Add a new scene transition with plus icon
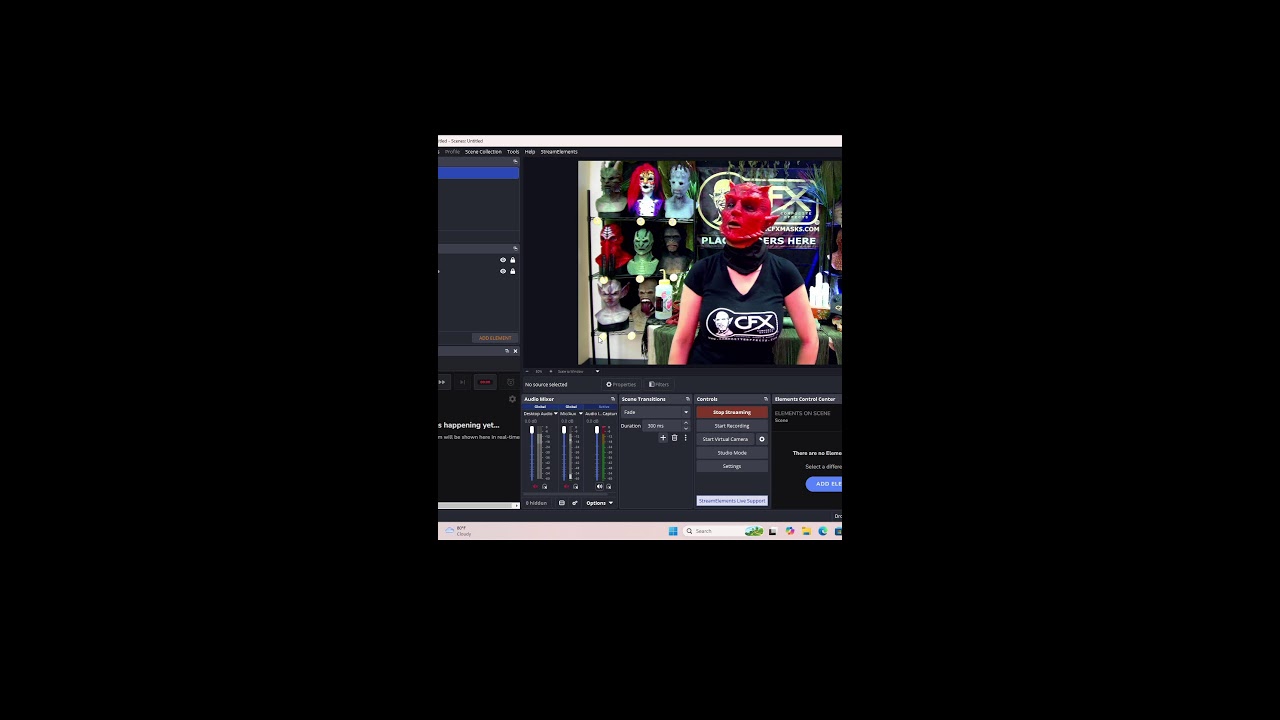 [x=663, y=438]
